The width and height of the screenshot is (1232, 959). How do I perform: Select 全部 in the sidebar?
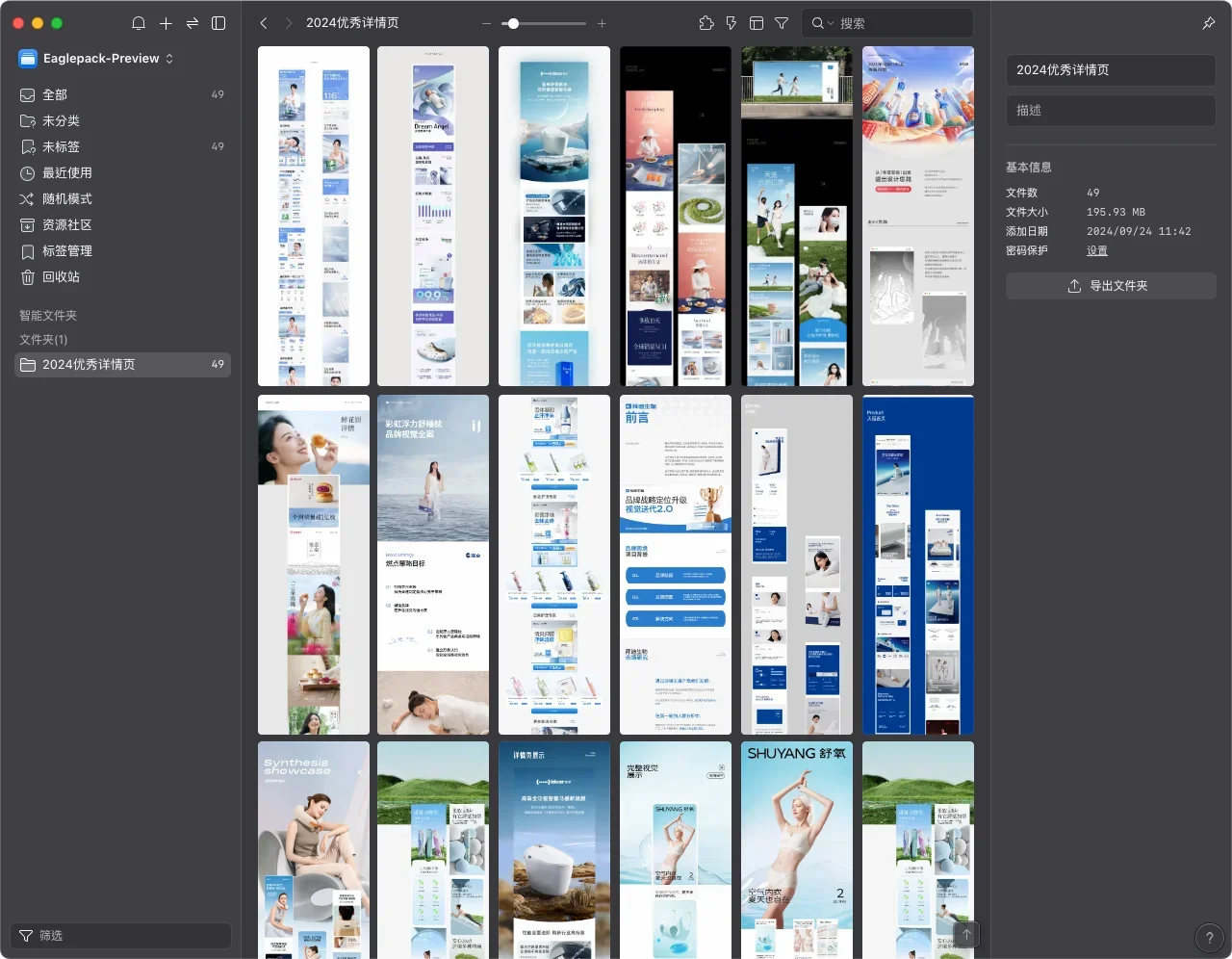[x=122, y=94]
